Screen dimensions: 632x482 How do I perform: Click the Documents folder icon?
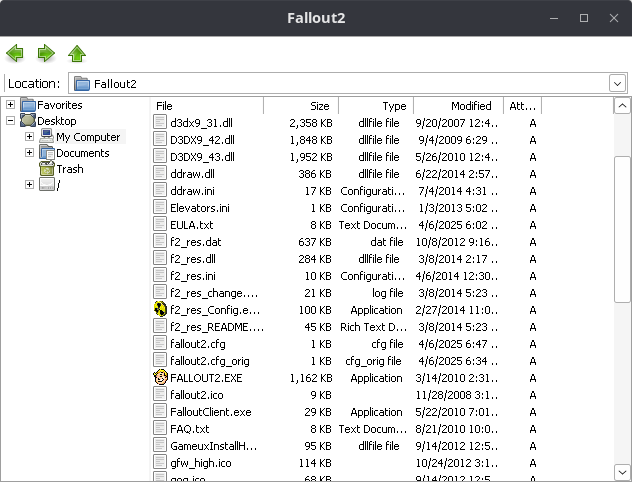click(47, 153)
